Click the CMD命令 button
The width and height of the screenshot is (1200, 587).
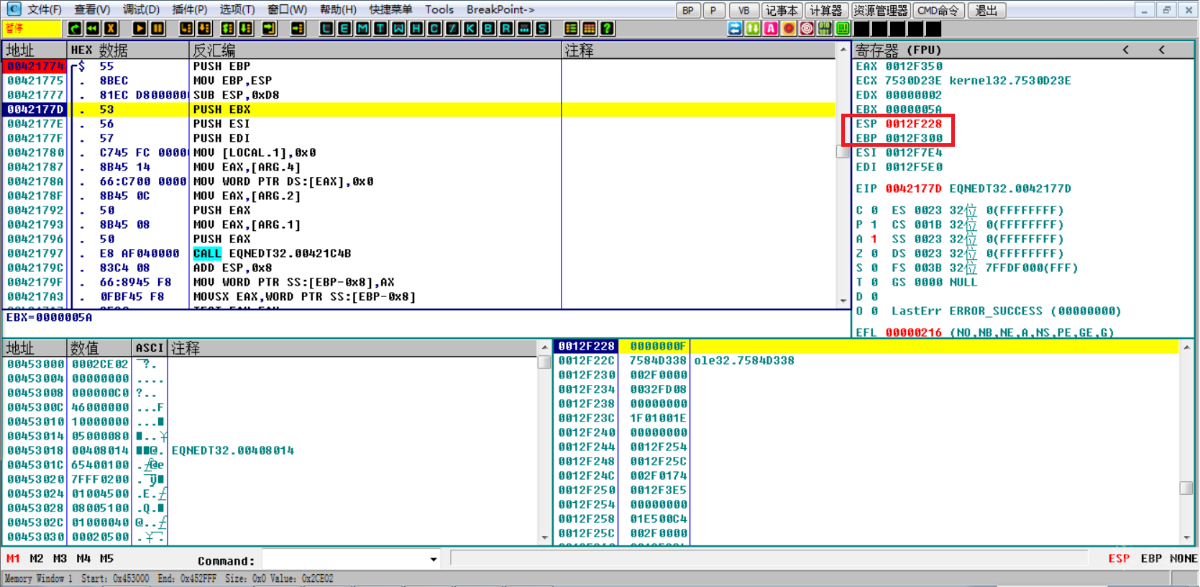click(x=938, y=10)
